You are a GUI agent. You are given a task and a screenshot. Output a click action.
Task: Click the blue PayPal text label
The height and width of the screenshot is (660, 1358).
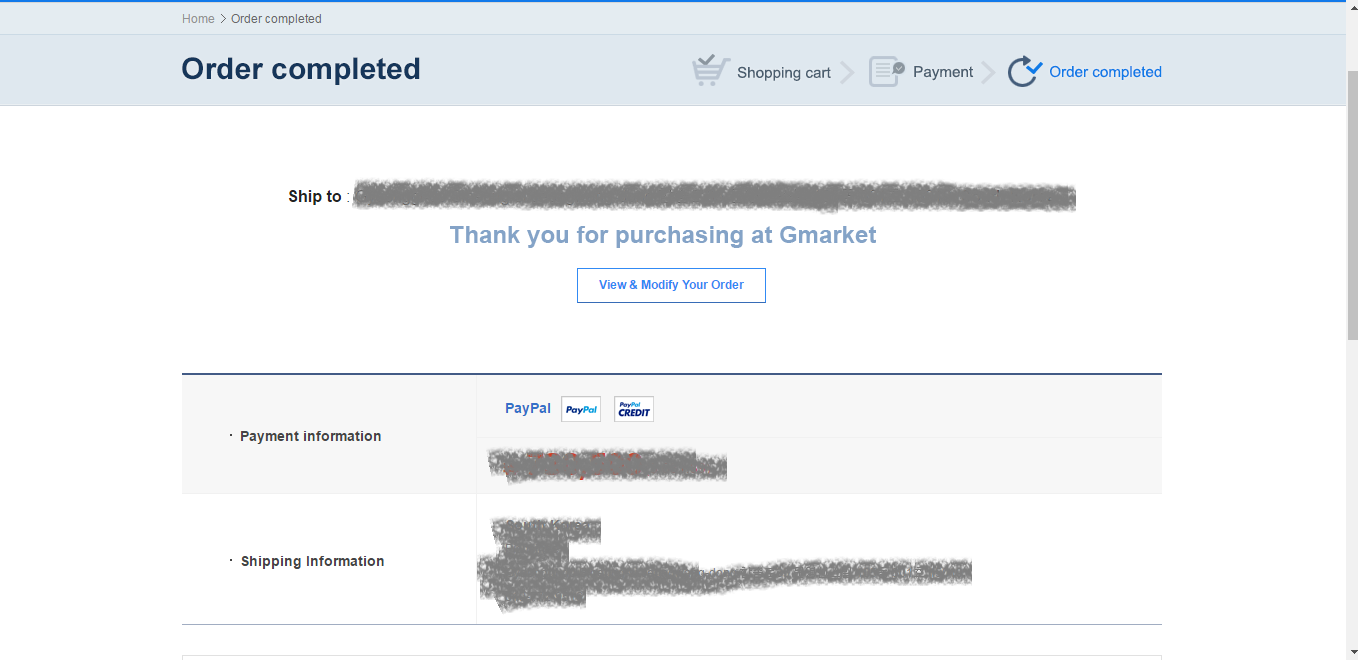528,408
